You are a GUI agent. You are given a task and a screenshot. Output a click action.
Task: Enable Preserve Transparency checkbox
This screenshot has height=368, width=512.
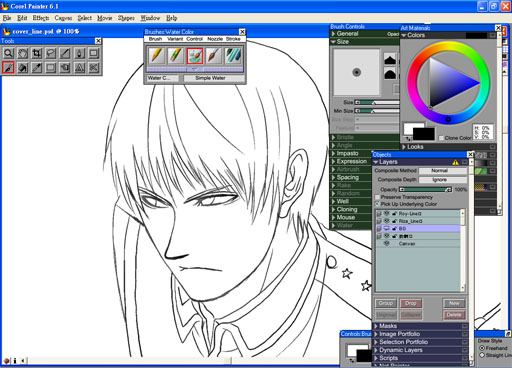(x=377, y=197)
